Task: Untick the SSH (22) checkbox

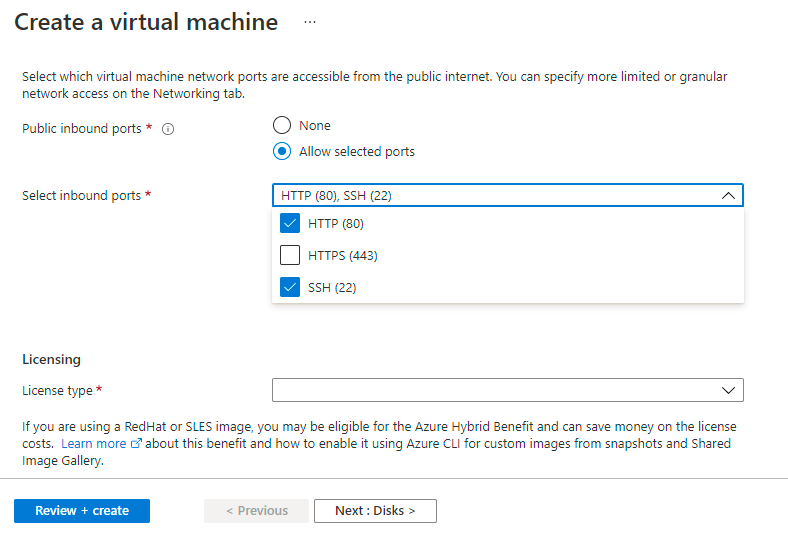Action: coord(291,287)
